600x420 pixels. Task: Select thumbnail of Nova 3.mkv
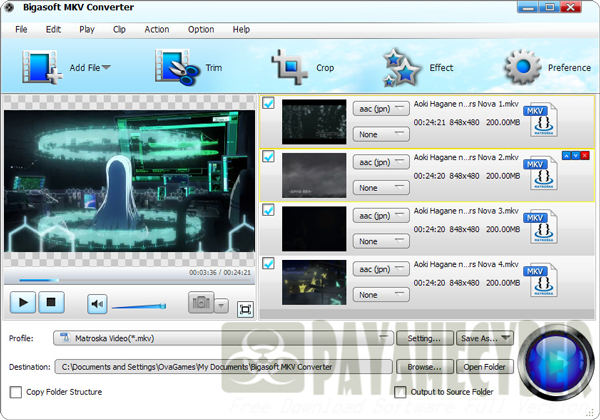(314, 229)
